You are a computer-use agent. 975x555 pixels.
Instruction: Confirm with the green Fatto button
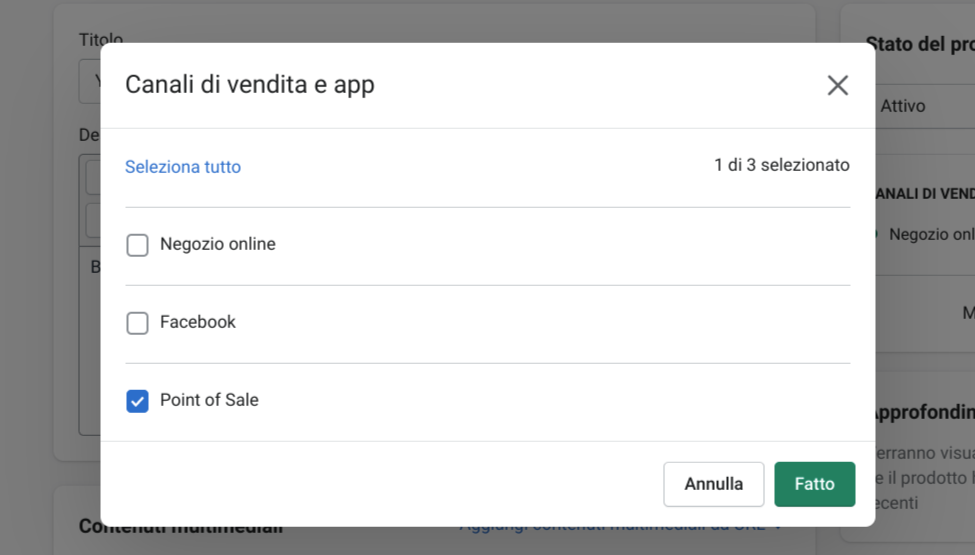click(814, 484)
